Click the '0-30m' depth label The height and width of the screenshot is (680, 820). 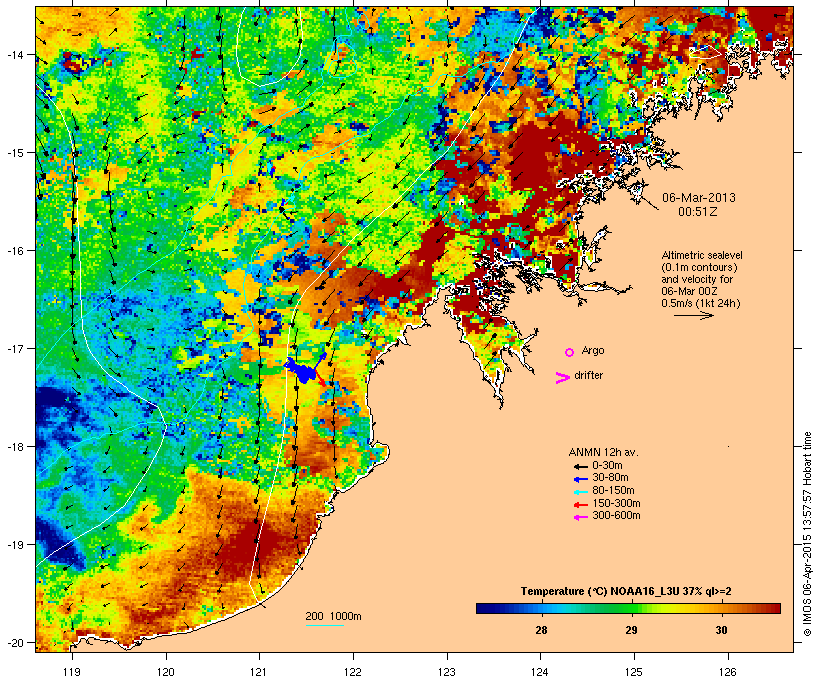point(607,466)
